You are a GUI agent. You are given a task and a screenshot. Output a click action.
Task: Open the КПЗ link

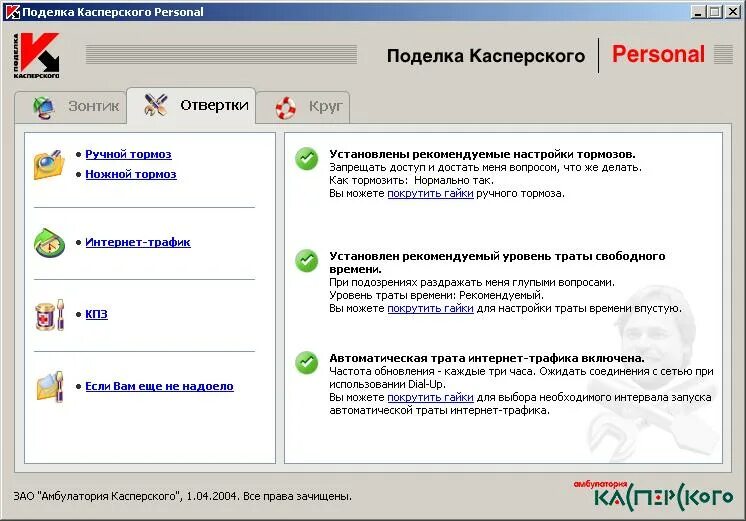pyautogui.click(x=97, y=314)
